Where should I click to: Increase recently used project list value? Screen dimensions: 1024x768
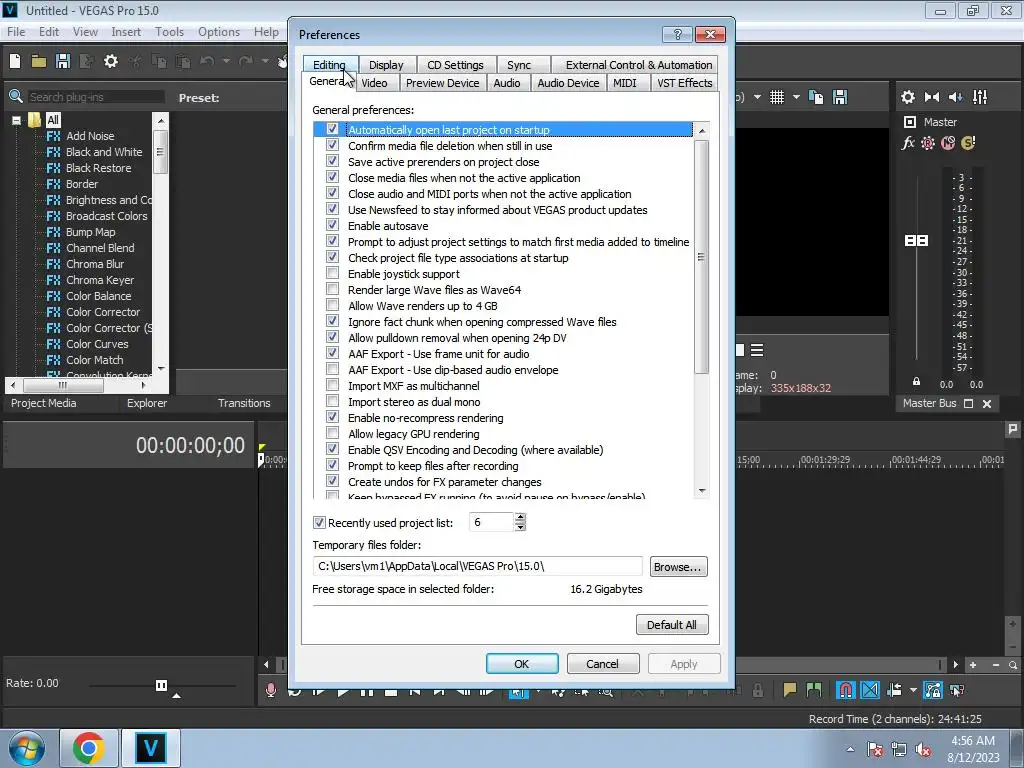pyautogui.click(x=520, y=517)
